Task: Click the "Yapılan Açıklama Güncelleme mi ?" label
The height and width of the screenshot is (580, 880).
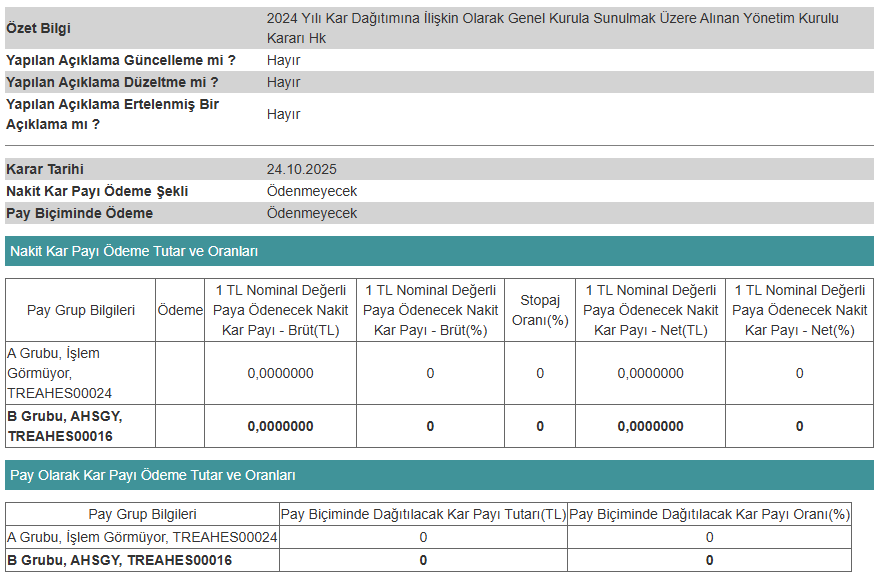Action: [x=121, y=60]
